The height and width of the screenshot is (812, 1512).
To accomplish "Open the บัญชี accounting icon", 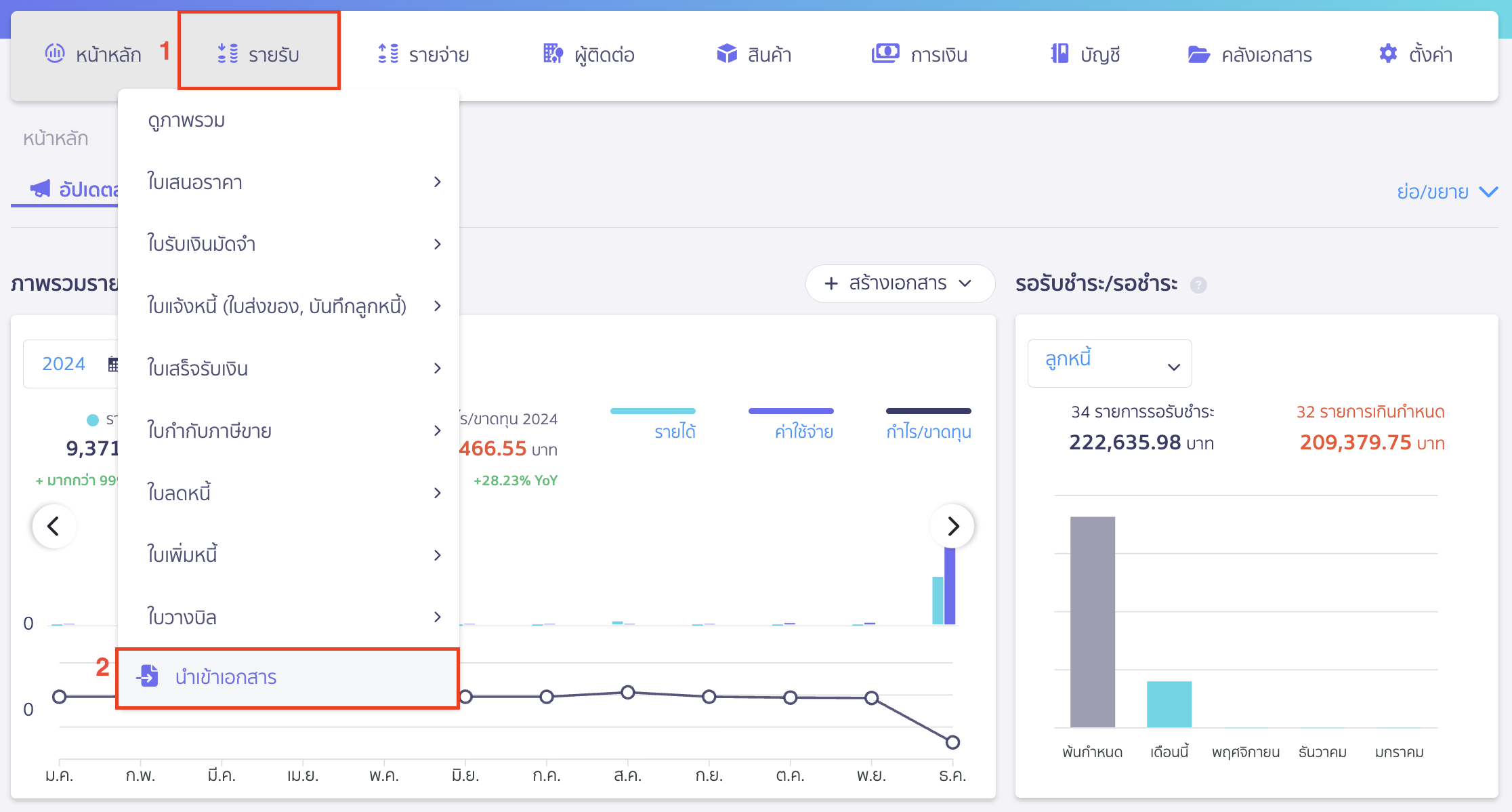I will coord(1060,53).
